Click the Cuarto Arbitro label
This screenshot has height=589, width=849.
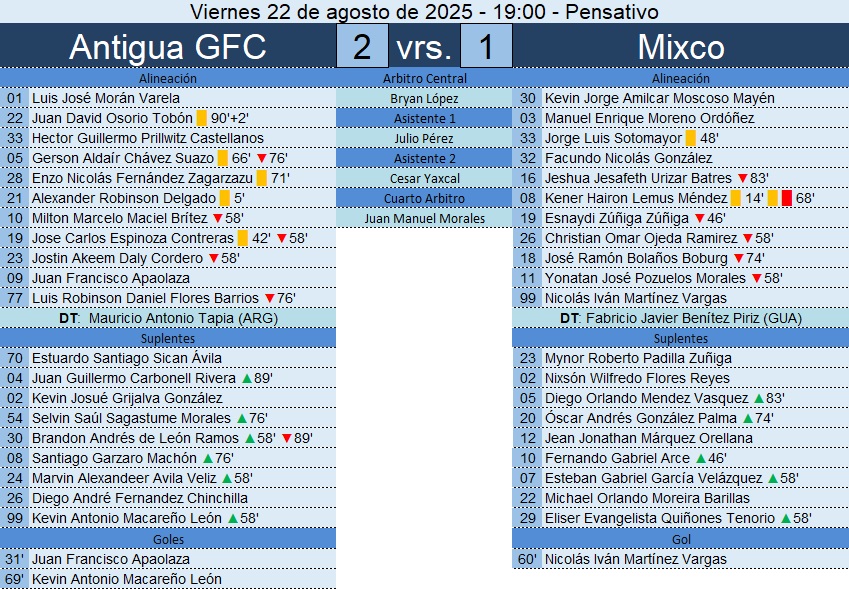(424, 198)
